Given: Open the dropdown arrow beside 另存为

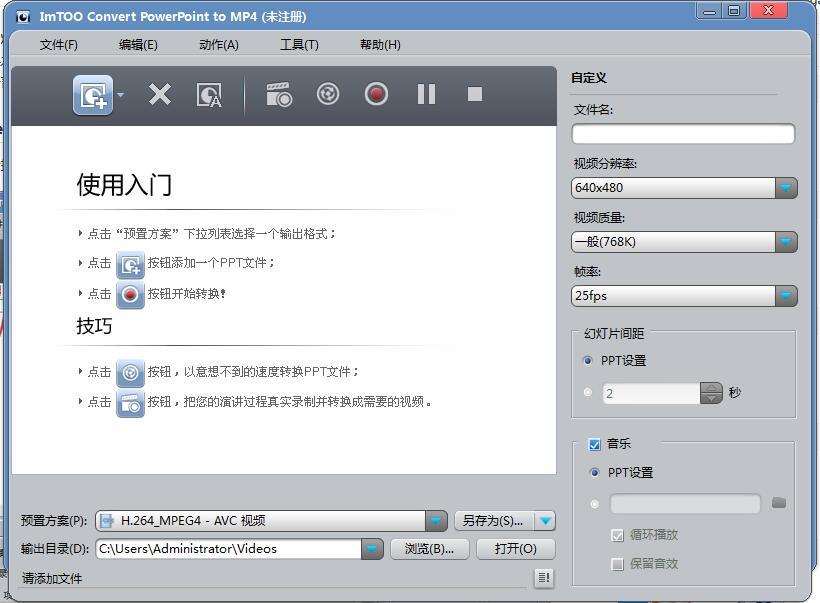Looking at the screenshot, I should 545,521.
